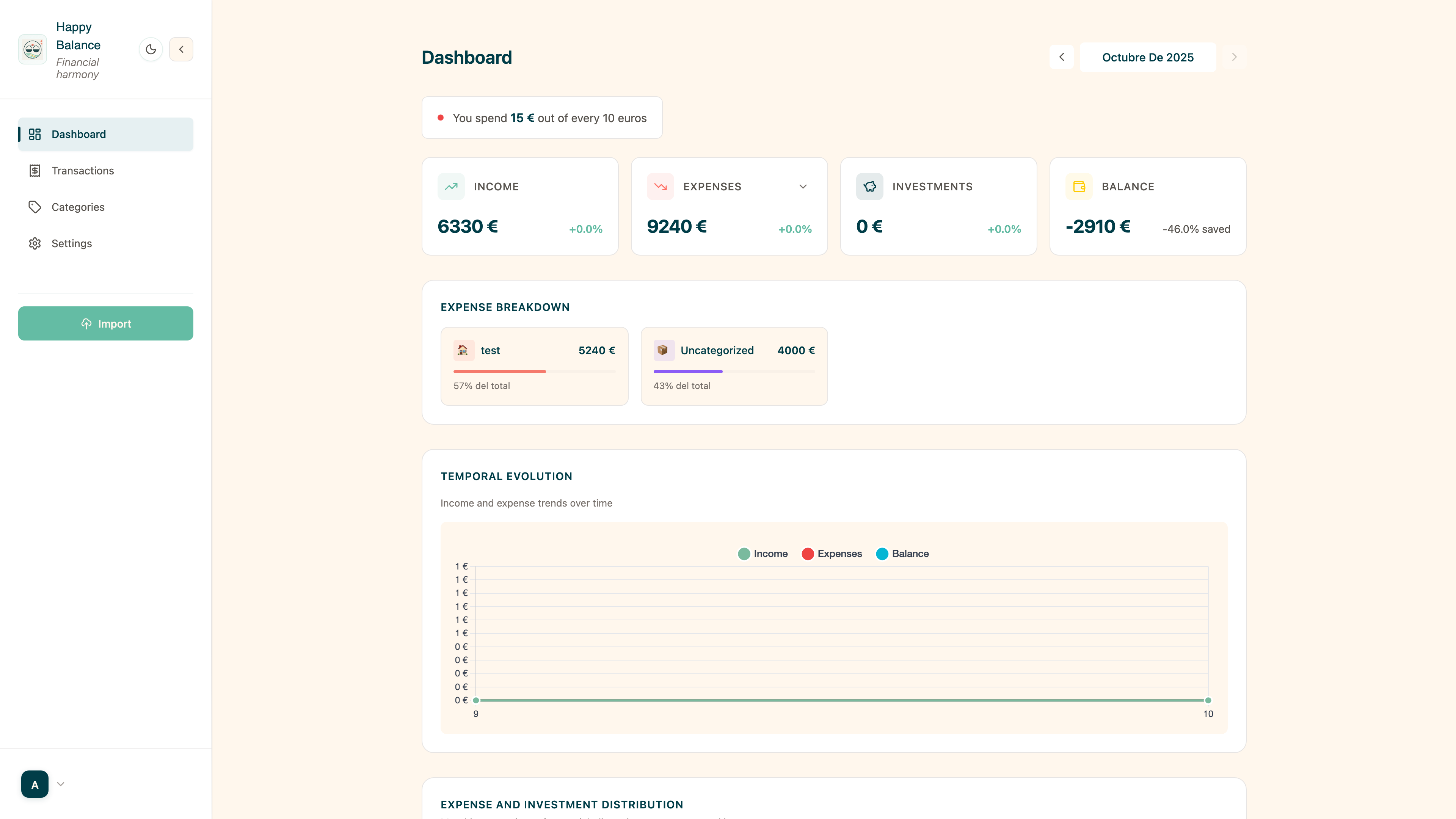Click the Expenses trending-down icon
1456x819 pixels.
click(660, 187)
